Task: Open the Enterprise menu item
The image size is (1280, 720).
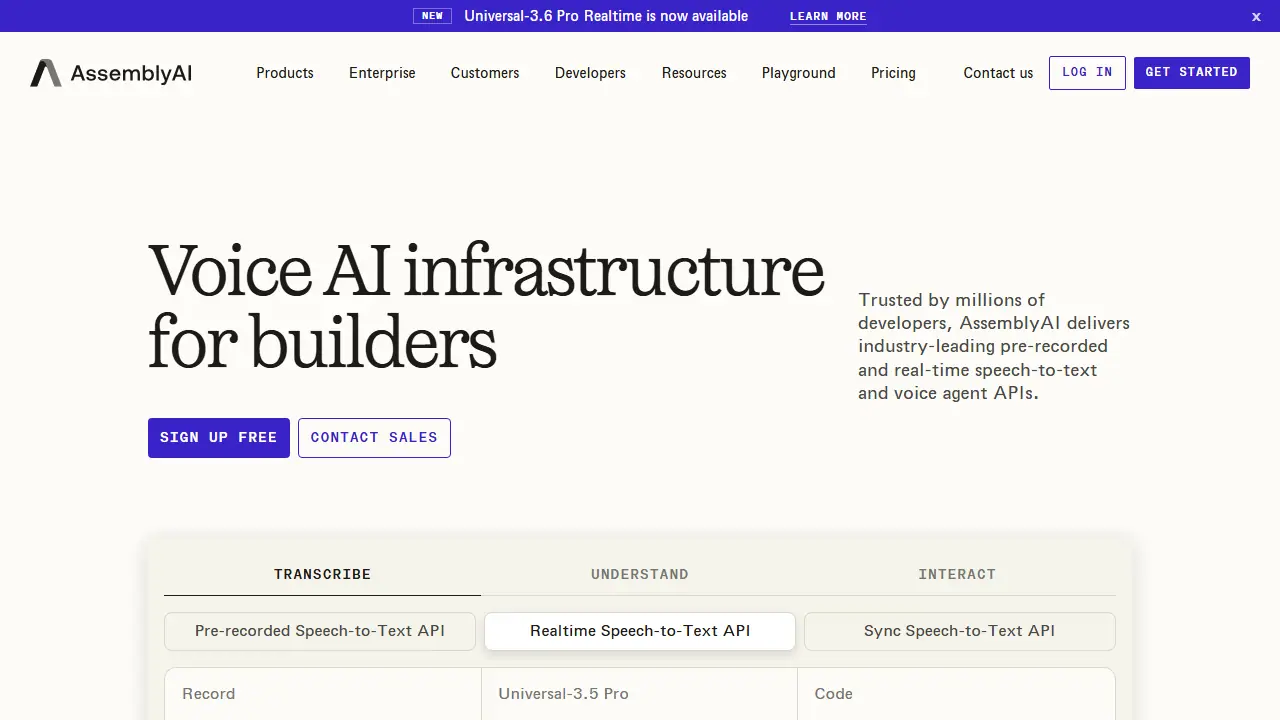Action: pos(382,73)
